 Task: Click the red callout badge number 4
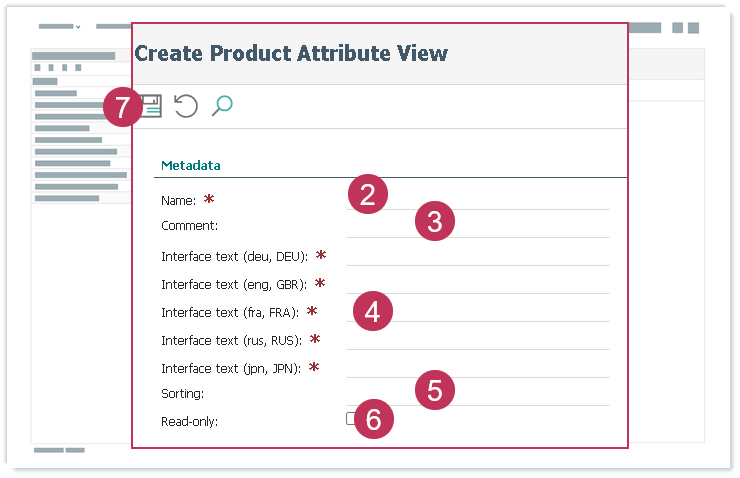[x=372, y=312]
